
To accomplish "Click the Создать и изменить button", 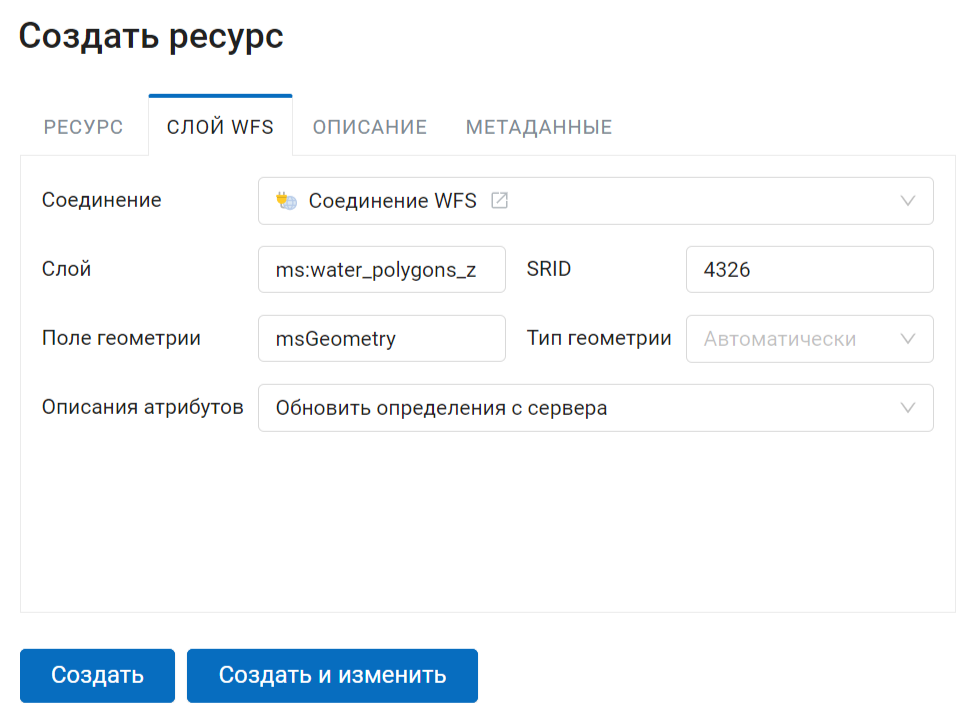I will coord(332,675).
